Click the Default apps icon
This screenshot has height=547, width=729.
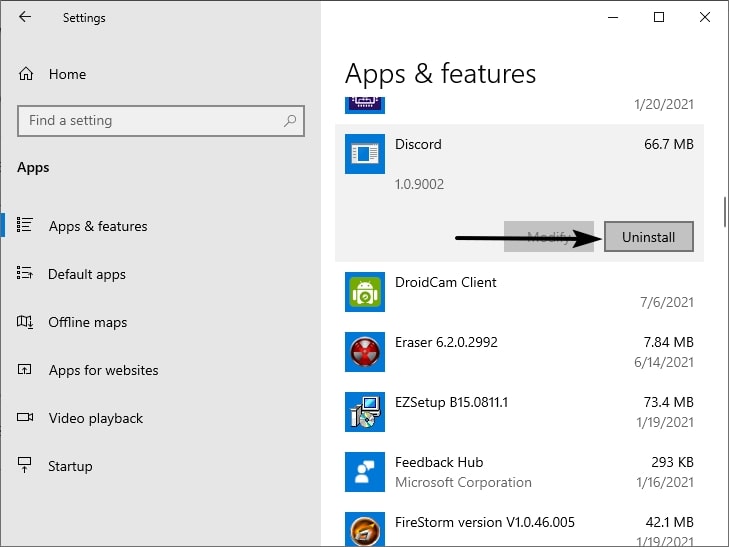tap(24, 273)
